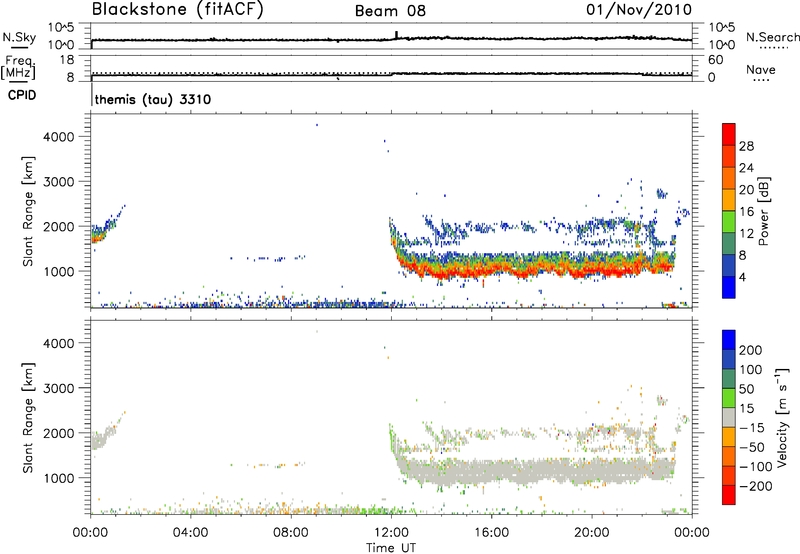
Task: Click the 'Power [dB]' colorbar label
Action: pyautogui.click(x=763, y=211)
